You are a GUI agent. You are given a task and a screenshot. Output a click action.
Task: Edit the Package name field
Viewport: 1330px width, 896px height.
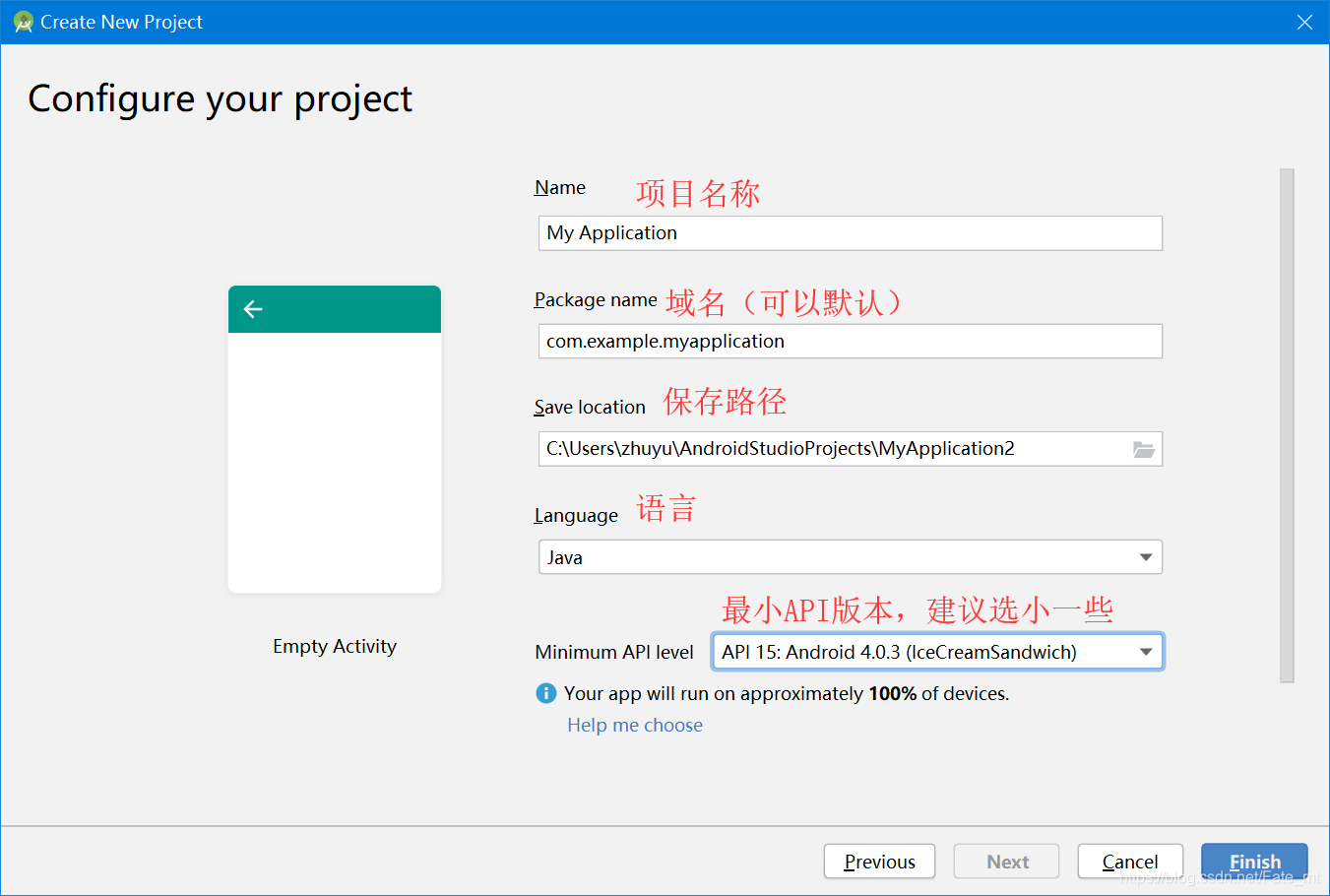851,342
